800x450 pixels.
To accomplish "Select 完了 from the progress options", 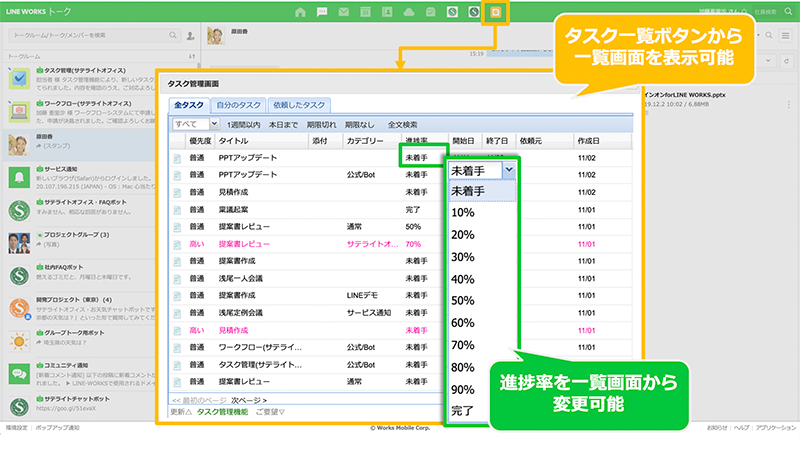I will (x=462, y=411).
